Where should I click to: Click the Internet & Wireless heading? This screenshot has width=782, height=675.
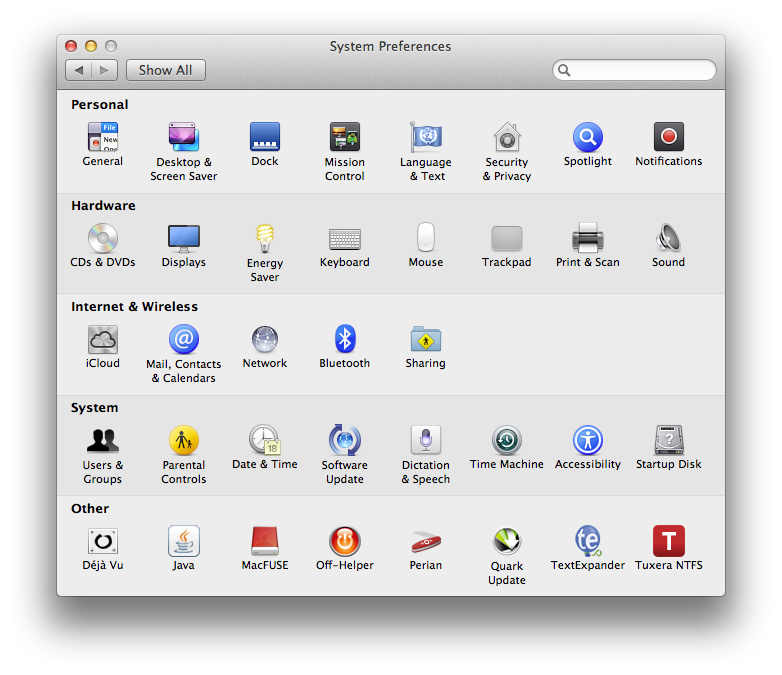click(135, 306)
